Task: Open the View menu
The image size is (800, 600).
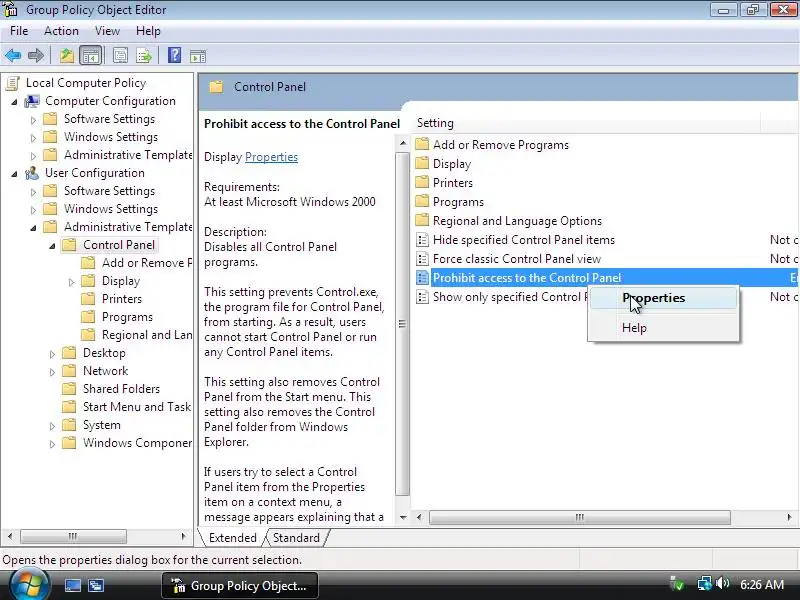Action: pos(107,31)
